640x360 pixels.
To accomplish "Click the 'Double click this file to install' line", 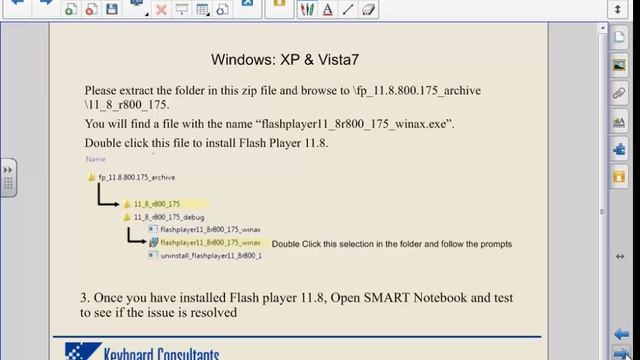I will click(x=207, y=143).
